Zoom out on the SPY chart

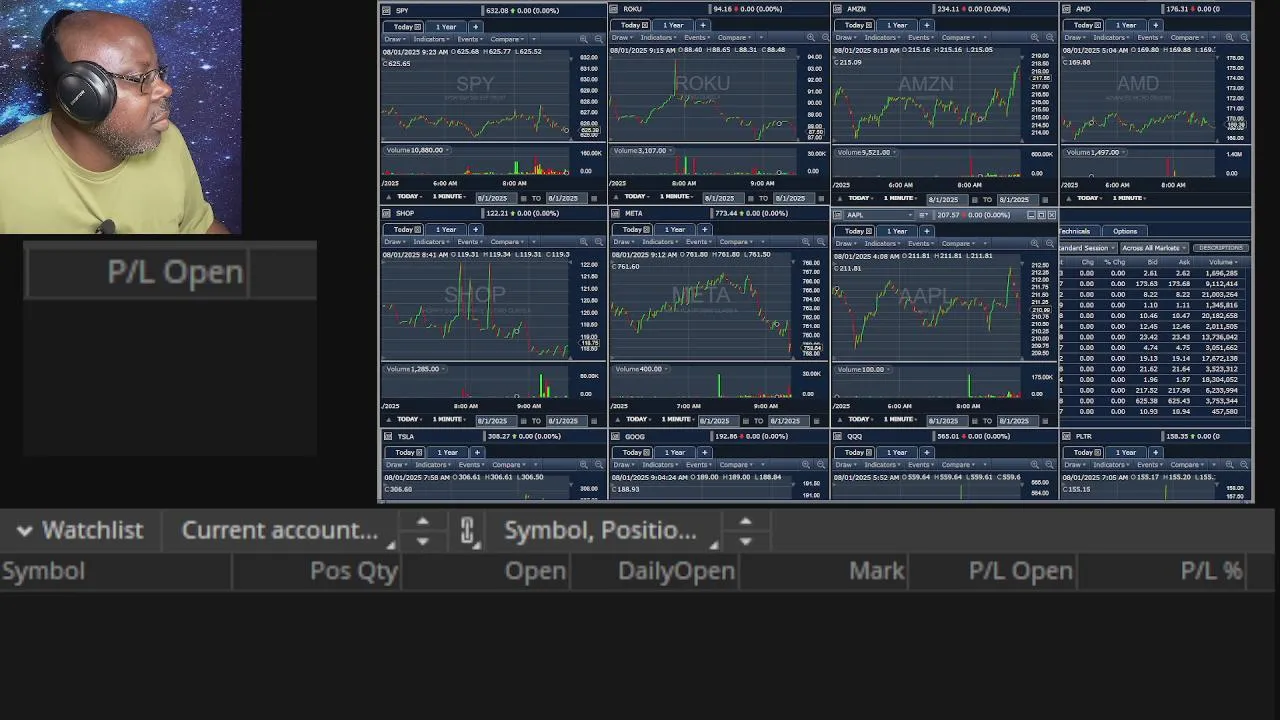(599, 39)
